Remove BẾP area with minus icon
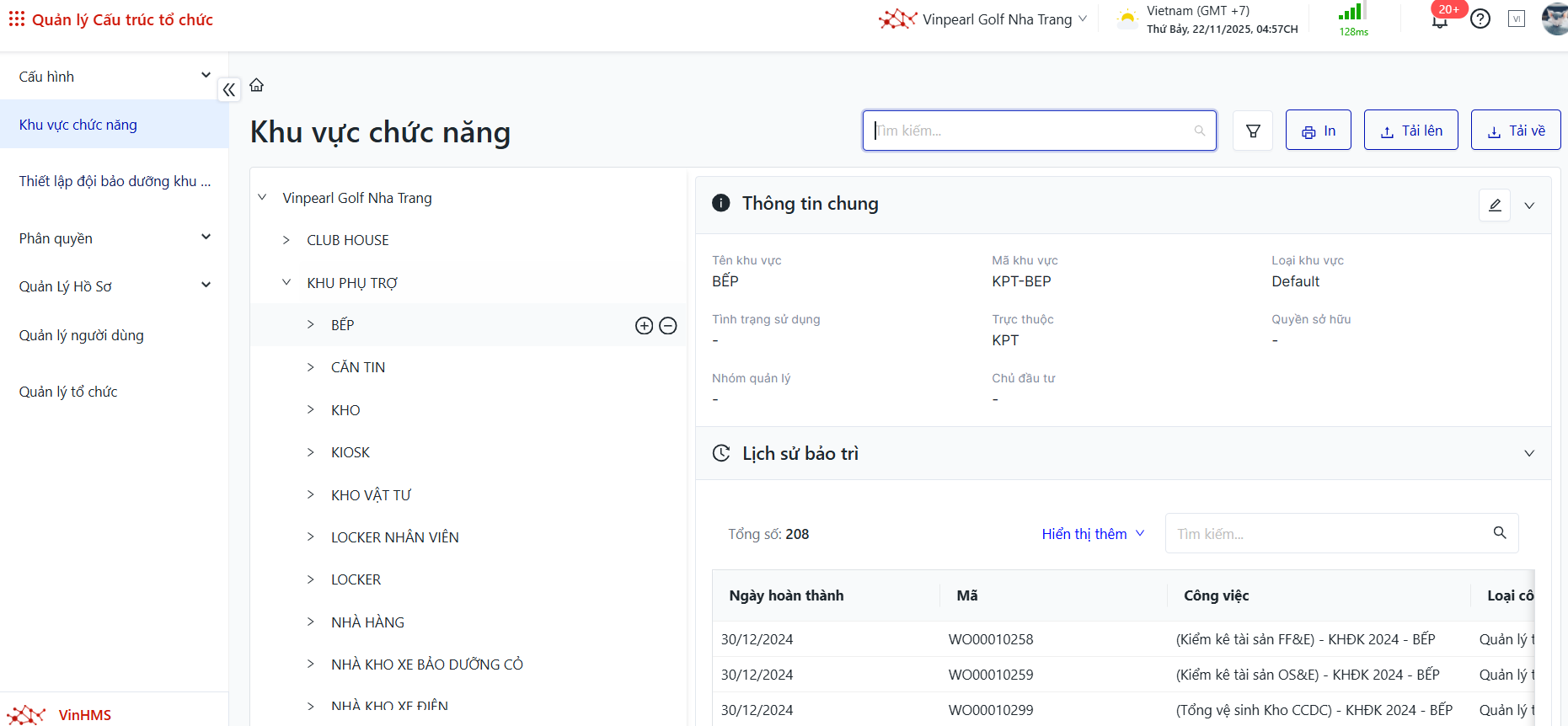Image resolution: width=1568 pixels, height=726 pixels. click(x=668, y=326)
